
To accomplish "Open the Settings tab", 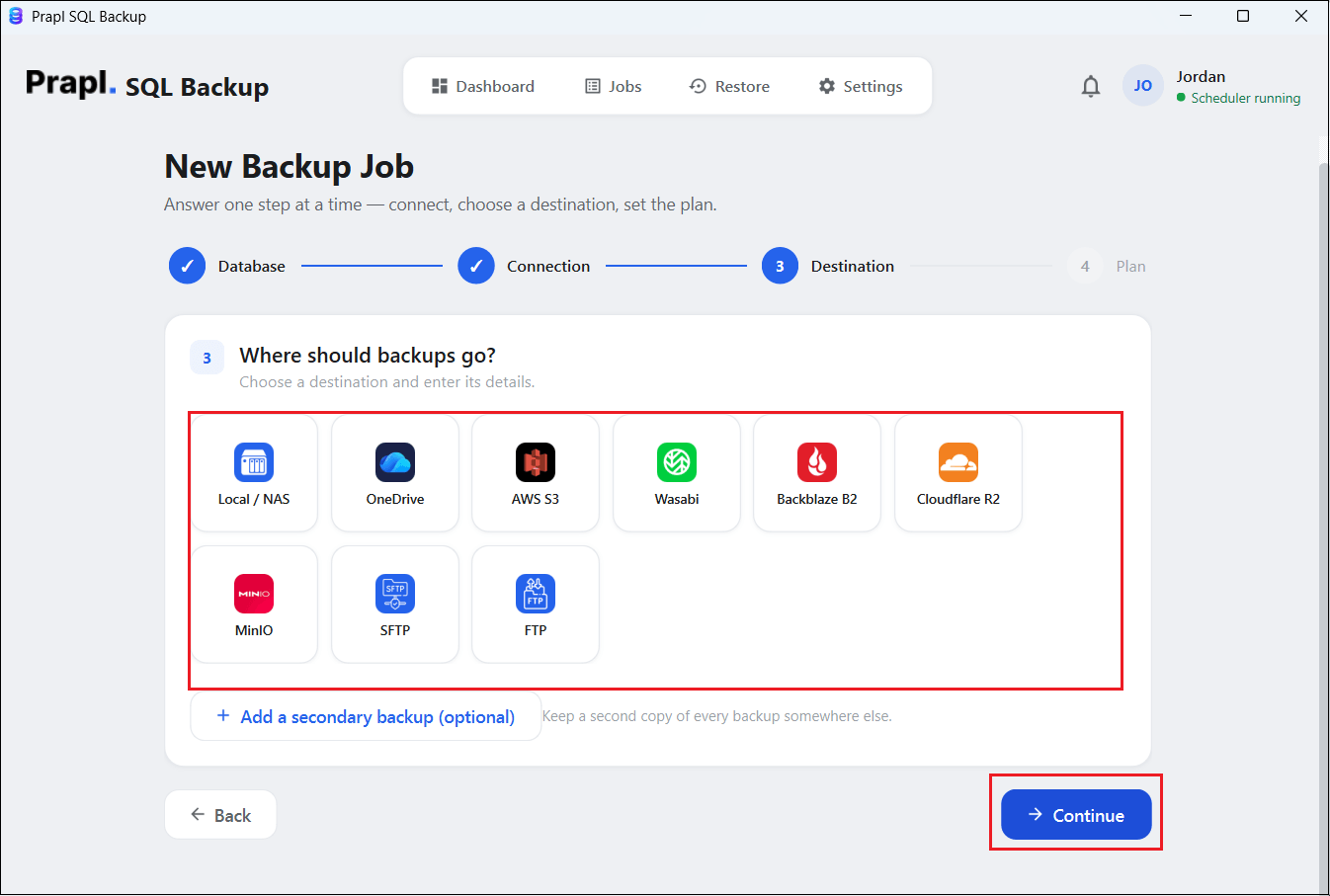I will point(861,86).
